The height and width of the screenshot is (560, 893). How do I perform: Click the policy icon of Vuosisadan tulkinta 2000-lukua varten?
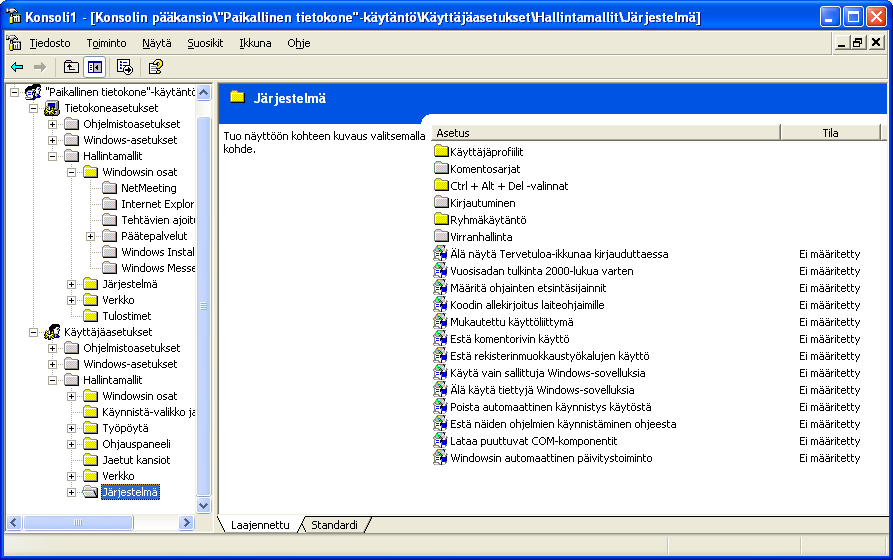point(440,271)
